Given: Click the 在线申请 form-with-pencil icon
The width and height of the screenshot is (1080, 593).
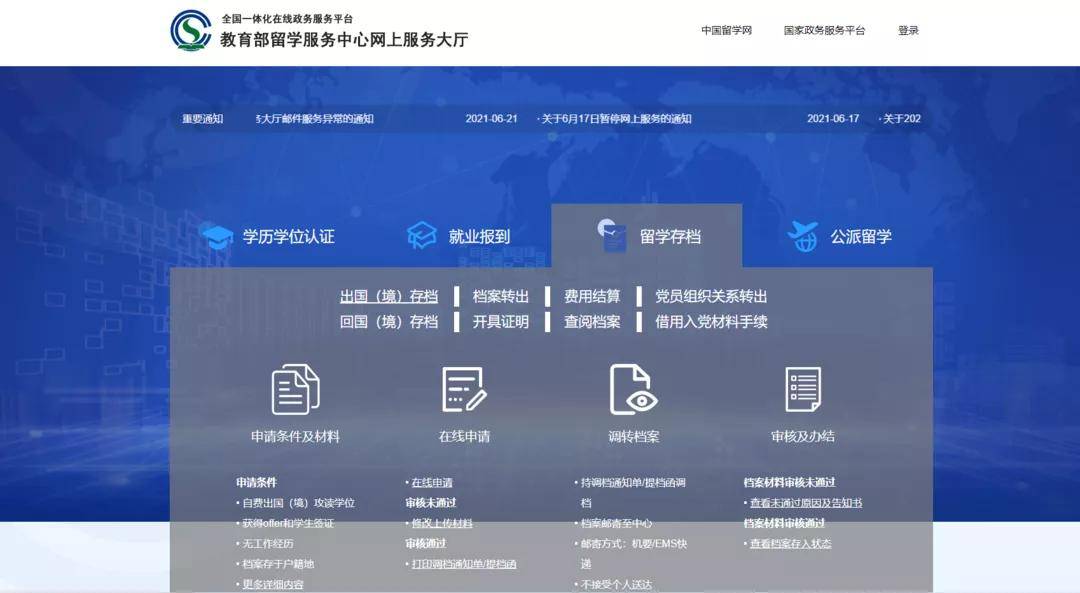Looking at the screenshot, I should 464,389.
